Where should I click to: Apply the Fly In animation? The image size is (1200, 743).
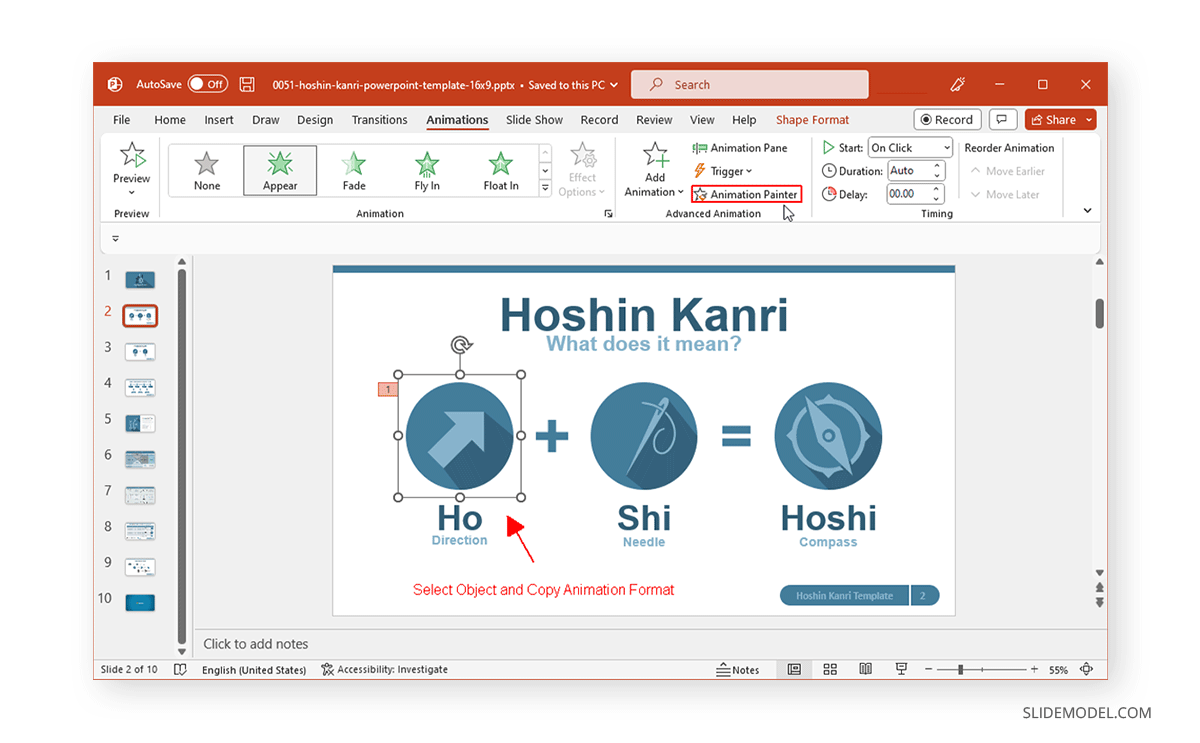click(x=426, y=170)
